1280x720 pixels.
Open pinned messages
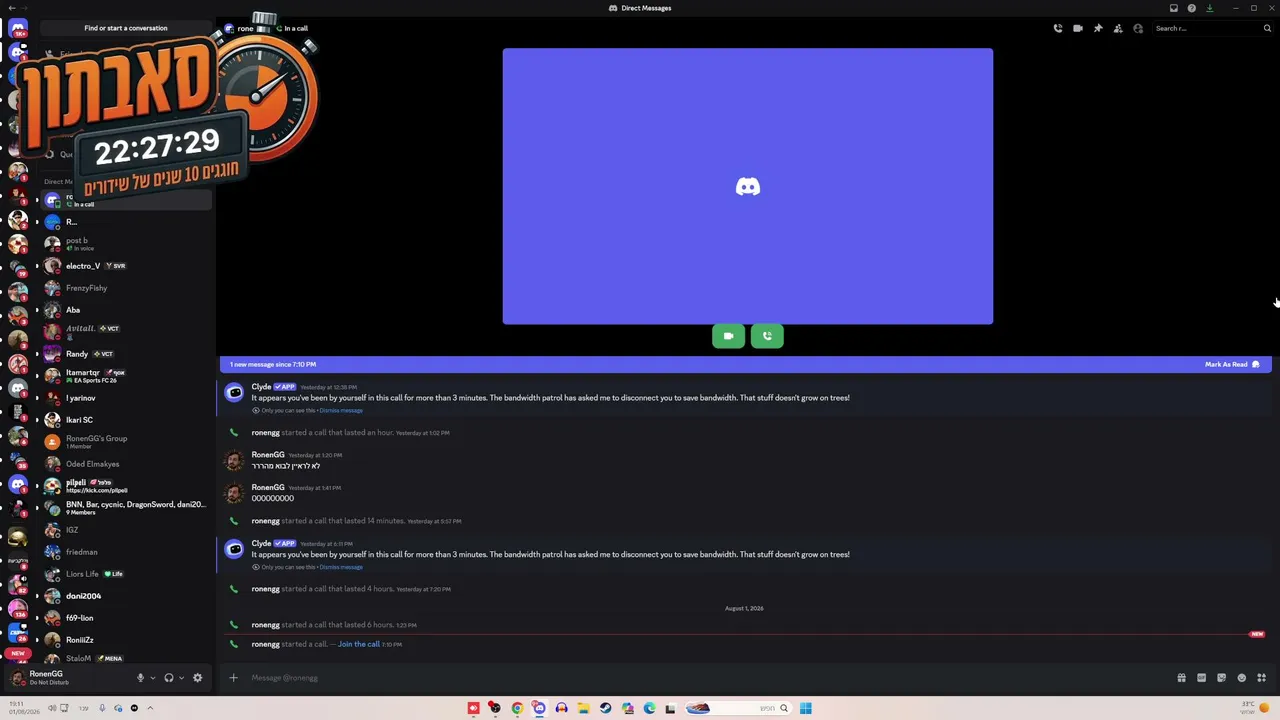(x=1098, y=28)
